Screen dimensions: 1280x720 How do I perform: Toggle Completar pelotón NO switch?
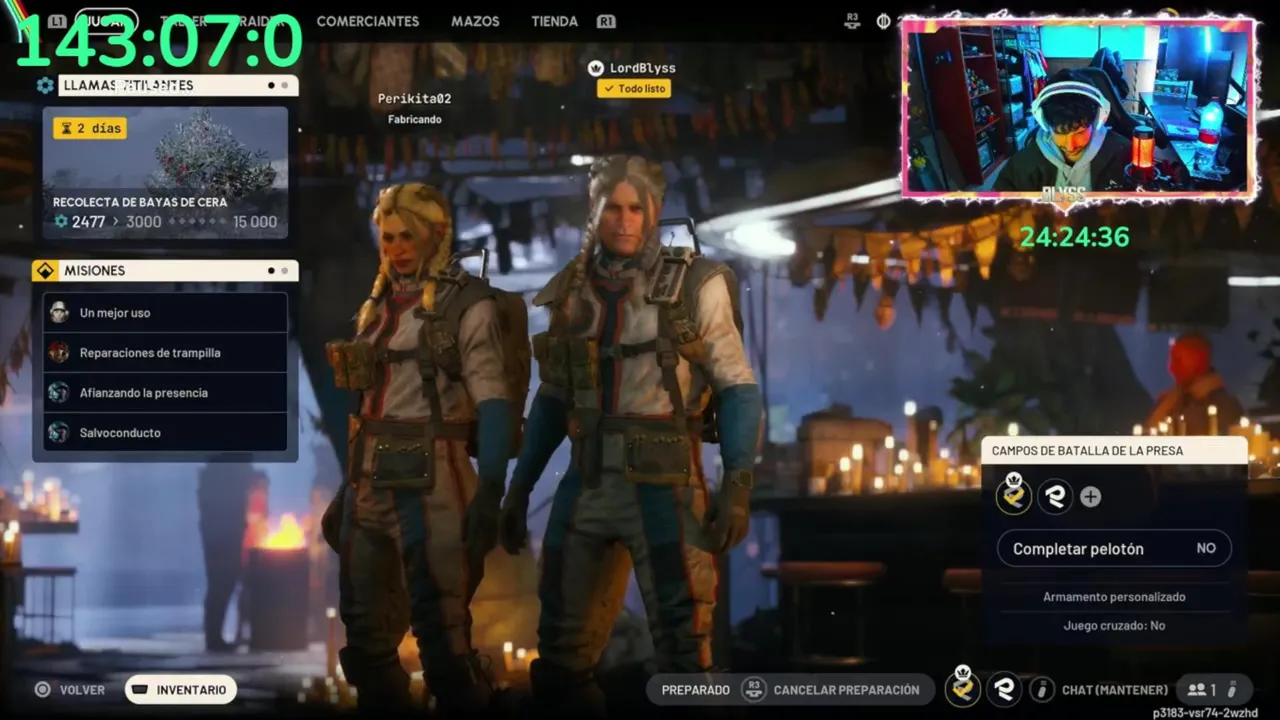pos(1114,548)
